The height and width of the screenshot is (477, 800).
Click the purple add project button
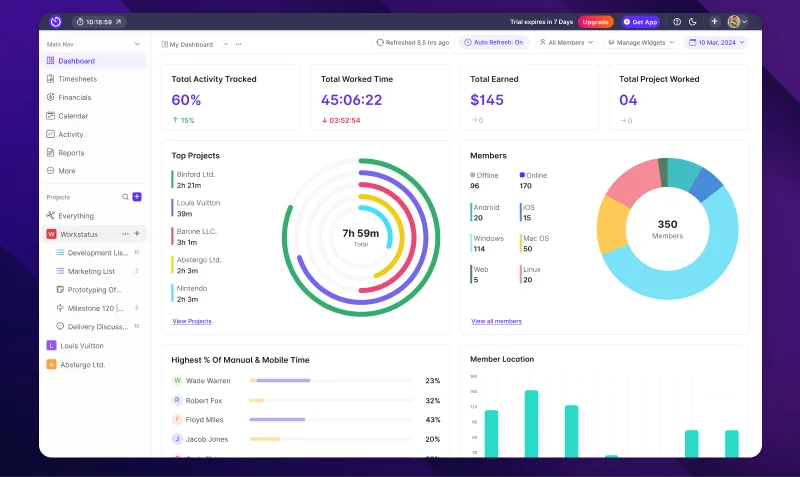point(137,197)
